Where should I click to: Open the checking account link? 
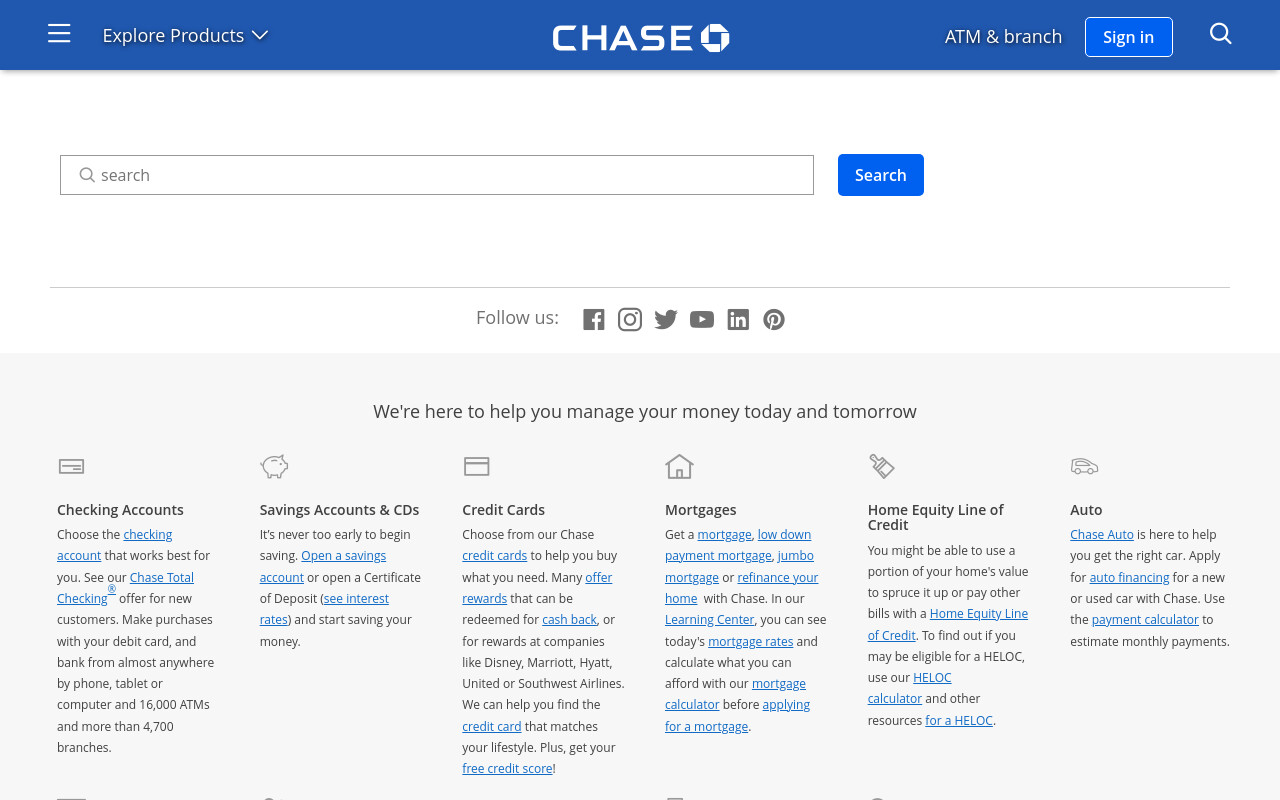point(114,545)
